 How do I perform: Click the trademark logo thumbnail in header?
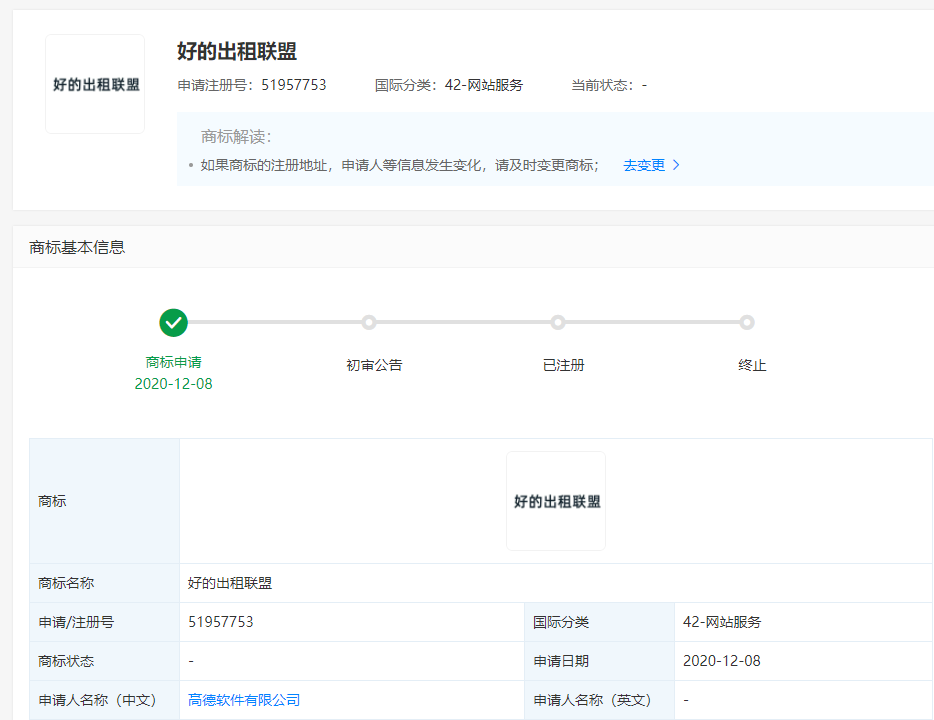[95, 84]
